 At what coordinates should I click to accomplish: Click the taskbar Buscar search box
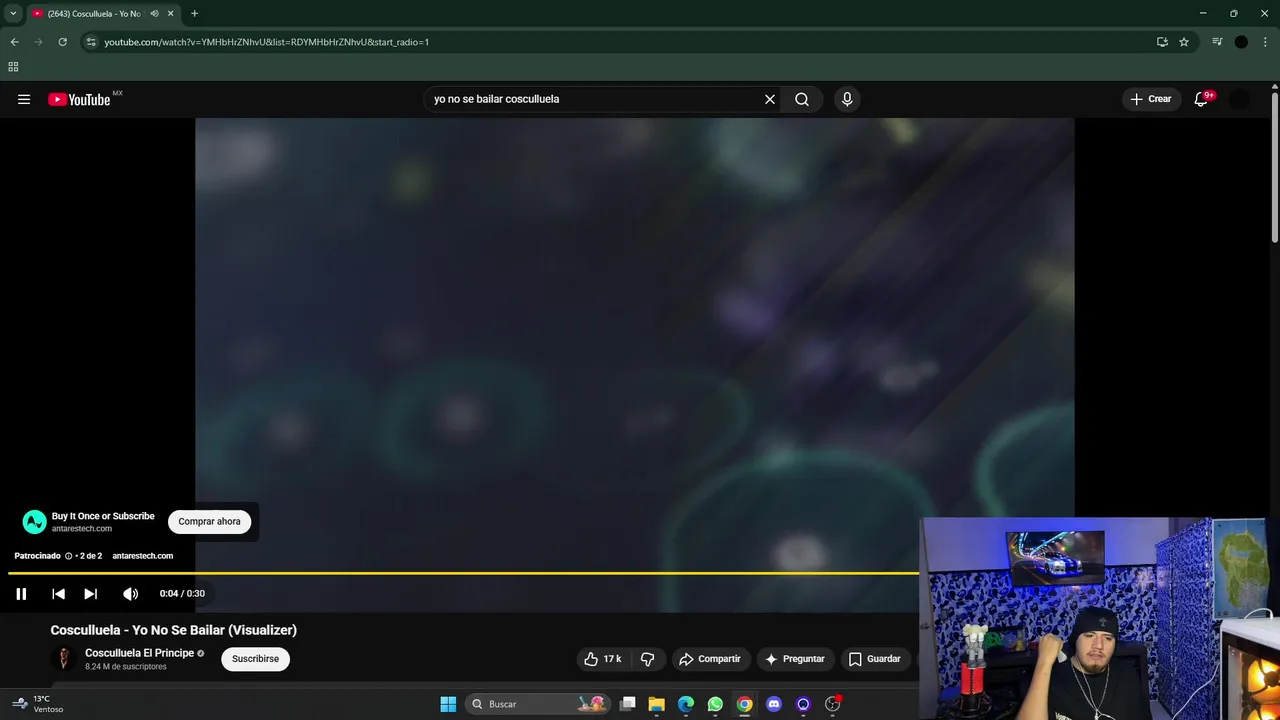pyautogui.click(x=538, y=704)
